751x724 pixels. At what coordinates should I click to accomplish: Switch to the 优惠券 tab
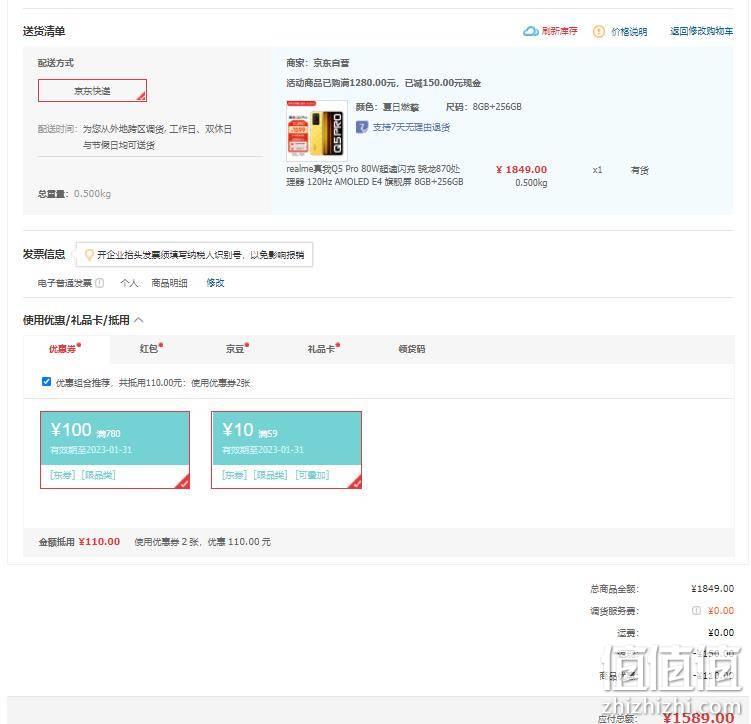click(65, 349)
